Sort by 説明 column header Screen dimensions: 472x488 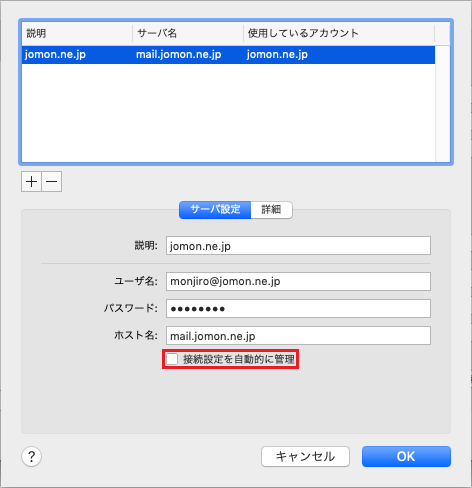(77, 33)
